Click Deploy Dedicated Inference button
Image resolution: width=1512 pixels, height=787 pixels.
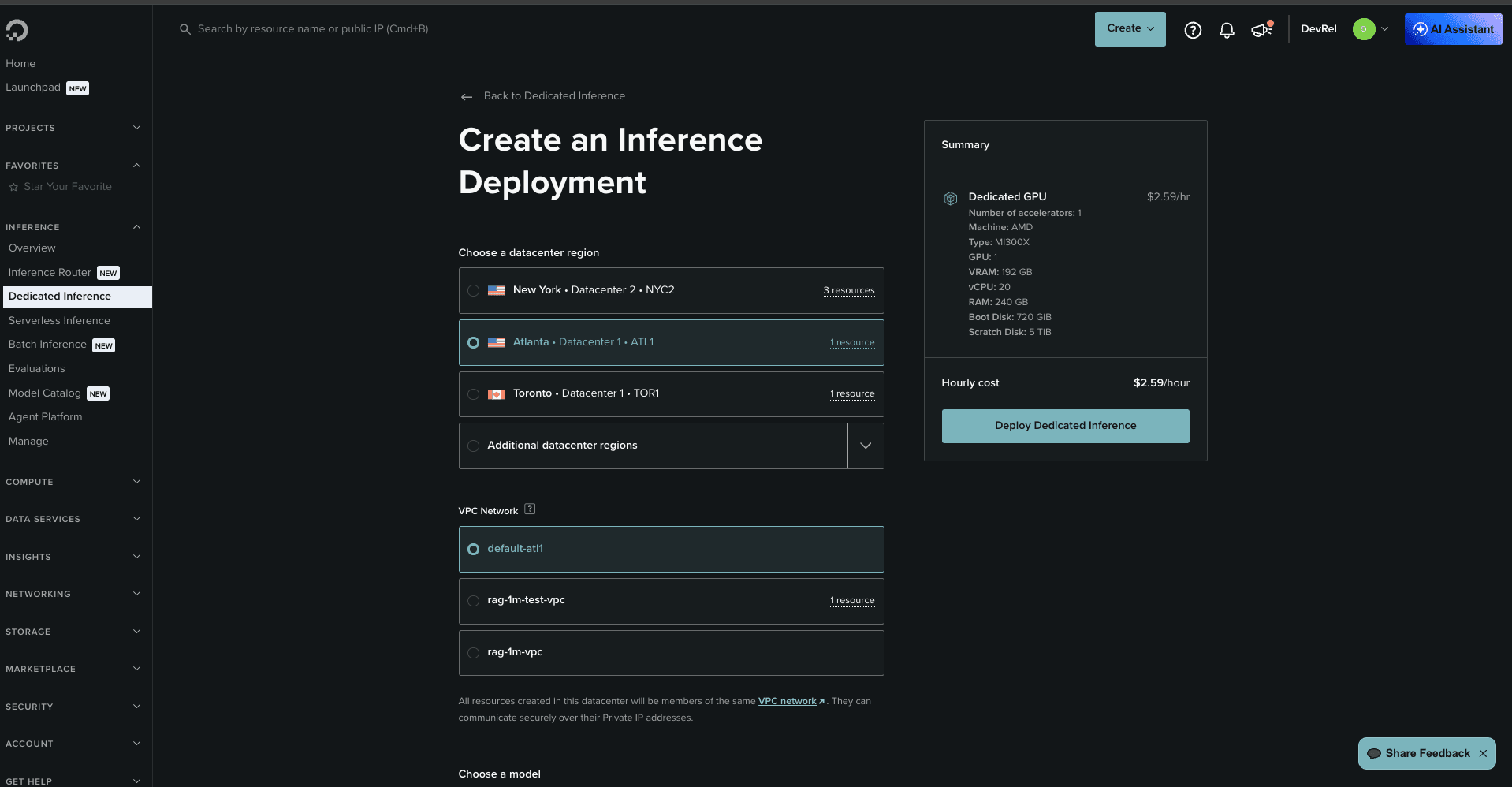(1065, 426)
